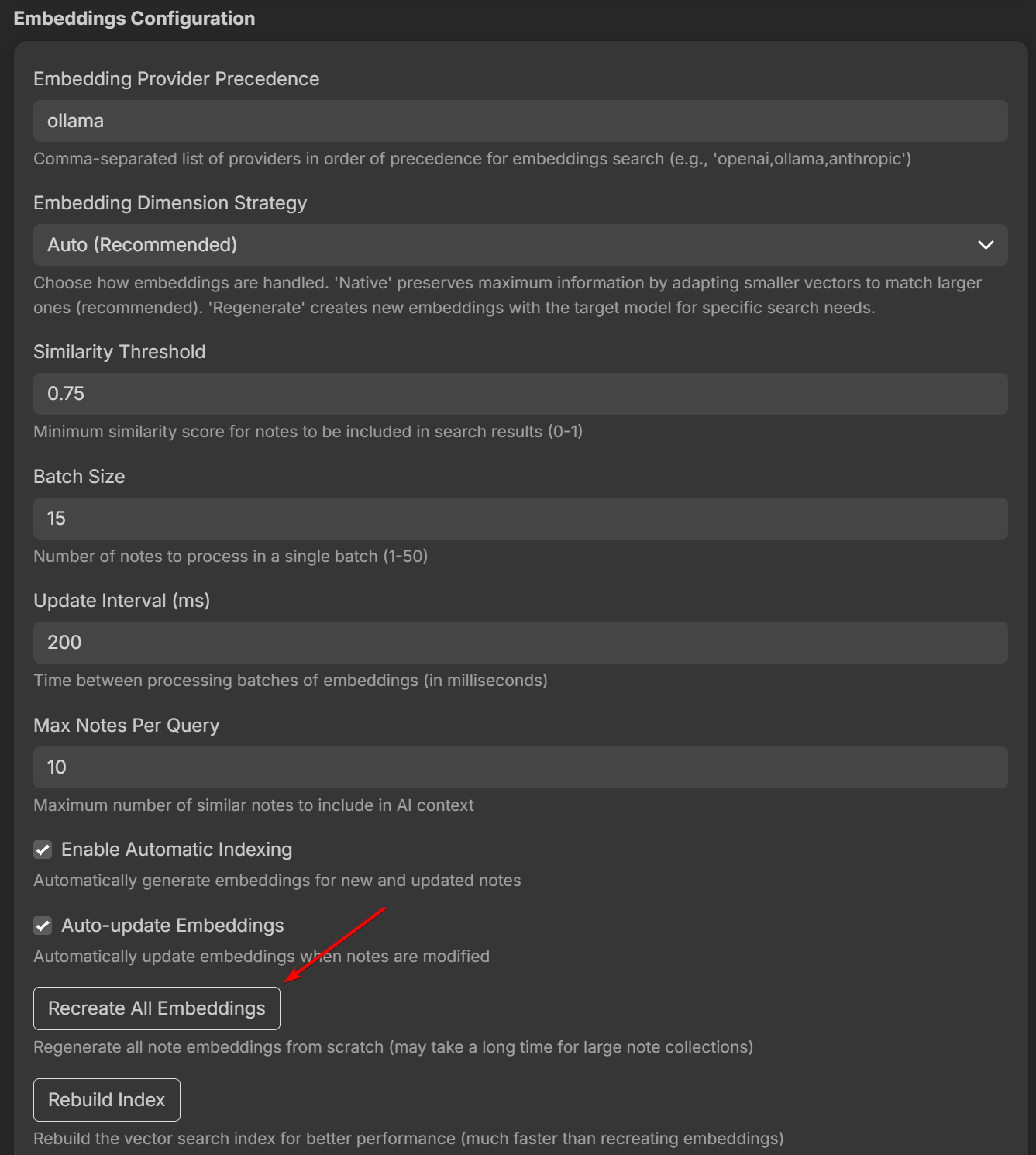
Task: Toggle the Auto-update Embeddings checkbox
Action: [x=43, y=926]
